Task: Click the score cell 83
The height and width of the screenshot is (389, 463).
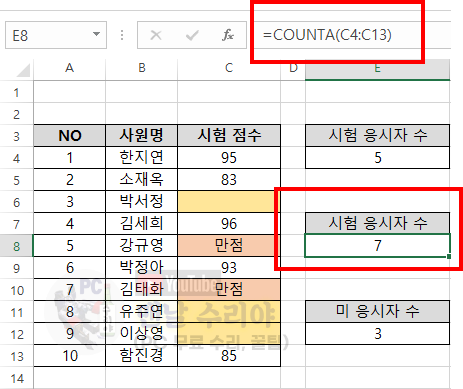Action: tap(229, 180)
